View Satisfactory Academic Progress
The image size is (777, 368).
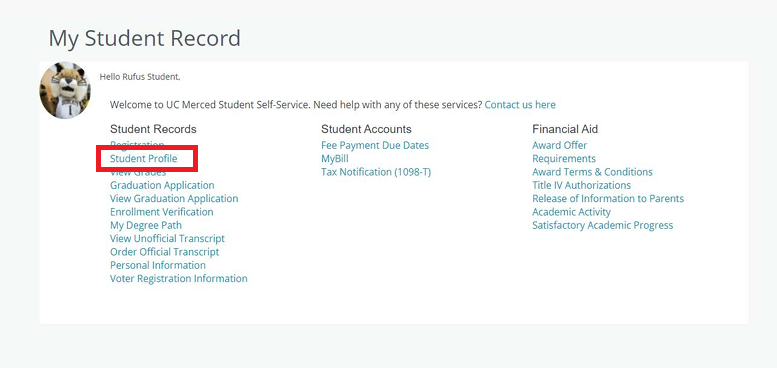point(603,226)
